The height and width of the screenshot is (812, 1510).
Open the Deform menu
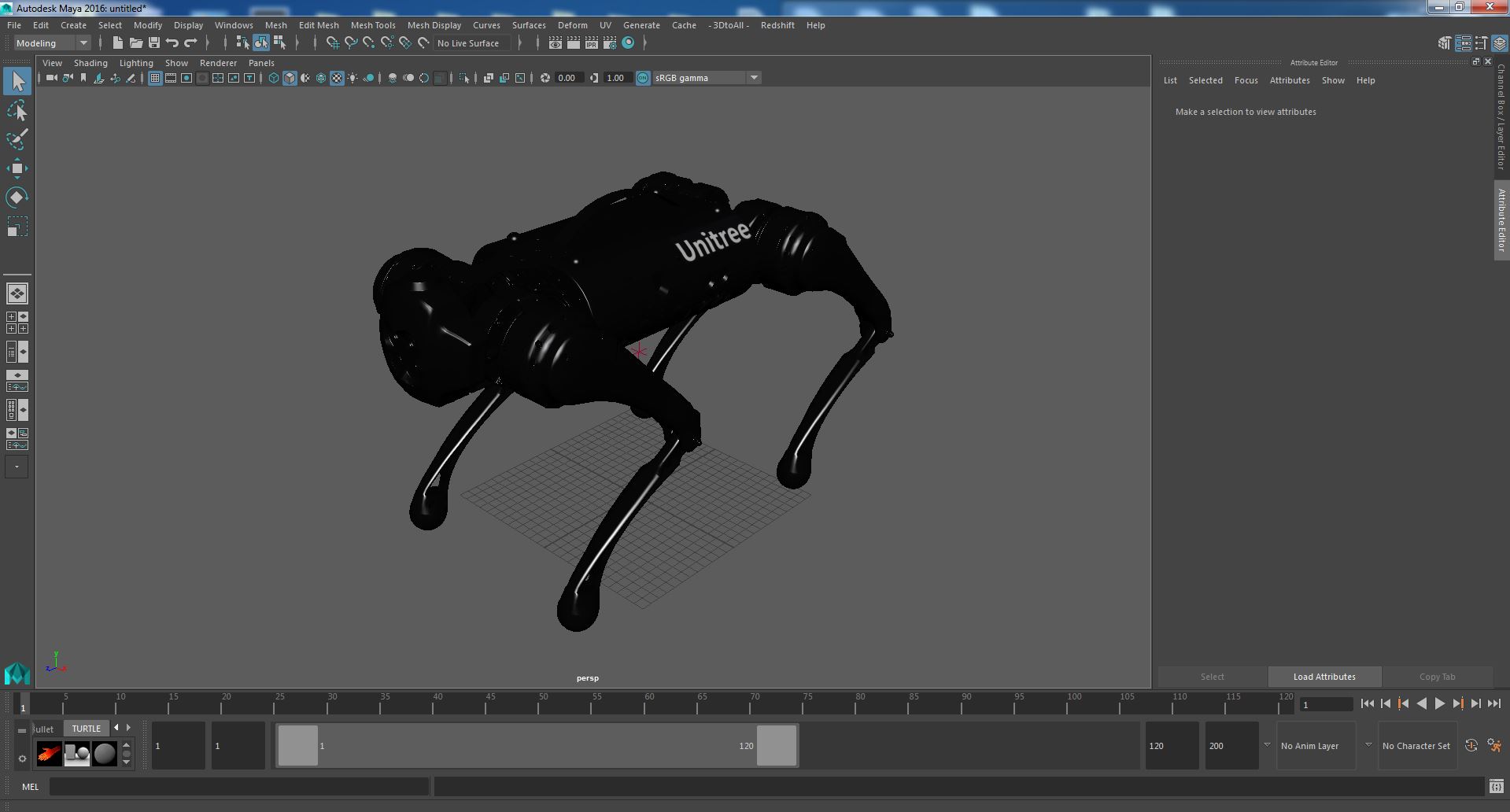[x=573, y=25]
